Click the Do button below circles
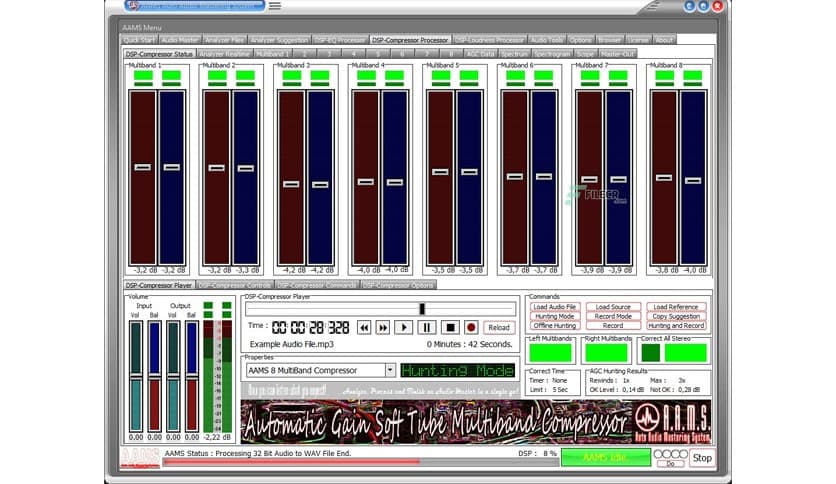The height and width of the screenshot is (484, 836). (671, 464)
